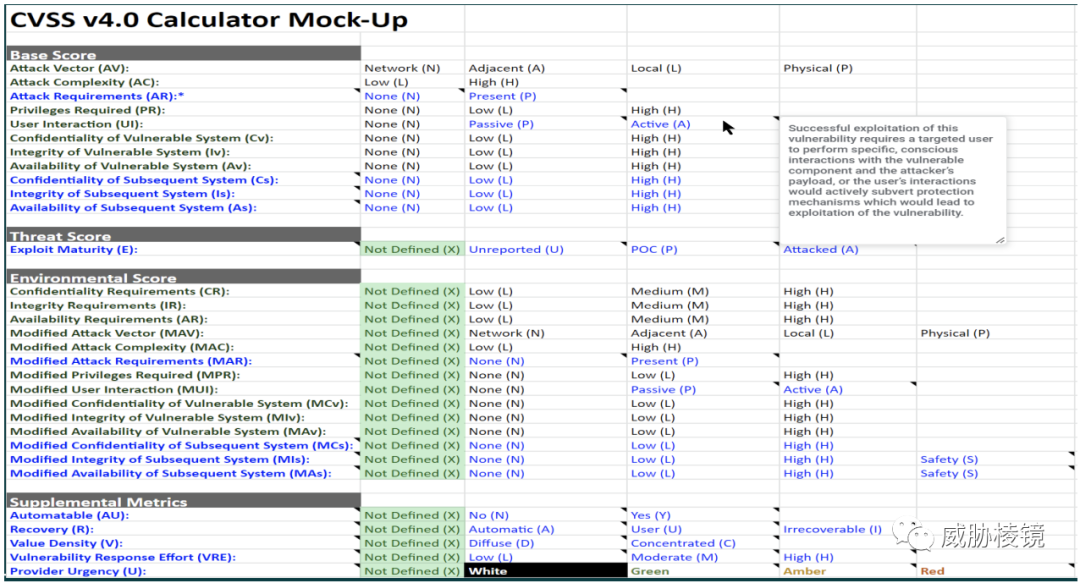The image size is (1080, 583).
Task: Select "High (H)" in the Availability of Subsequent System (As) row
Action: coord(656,207)
